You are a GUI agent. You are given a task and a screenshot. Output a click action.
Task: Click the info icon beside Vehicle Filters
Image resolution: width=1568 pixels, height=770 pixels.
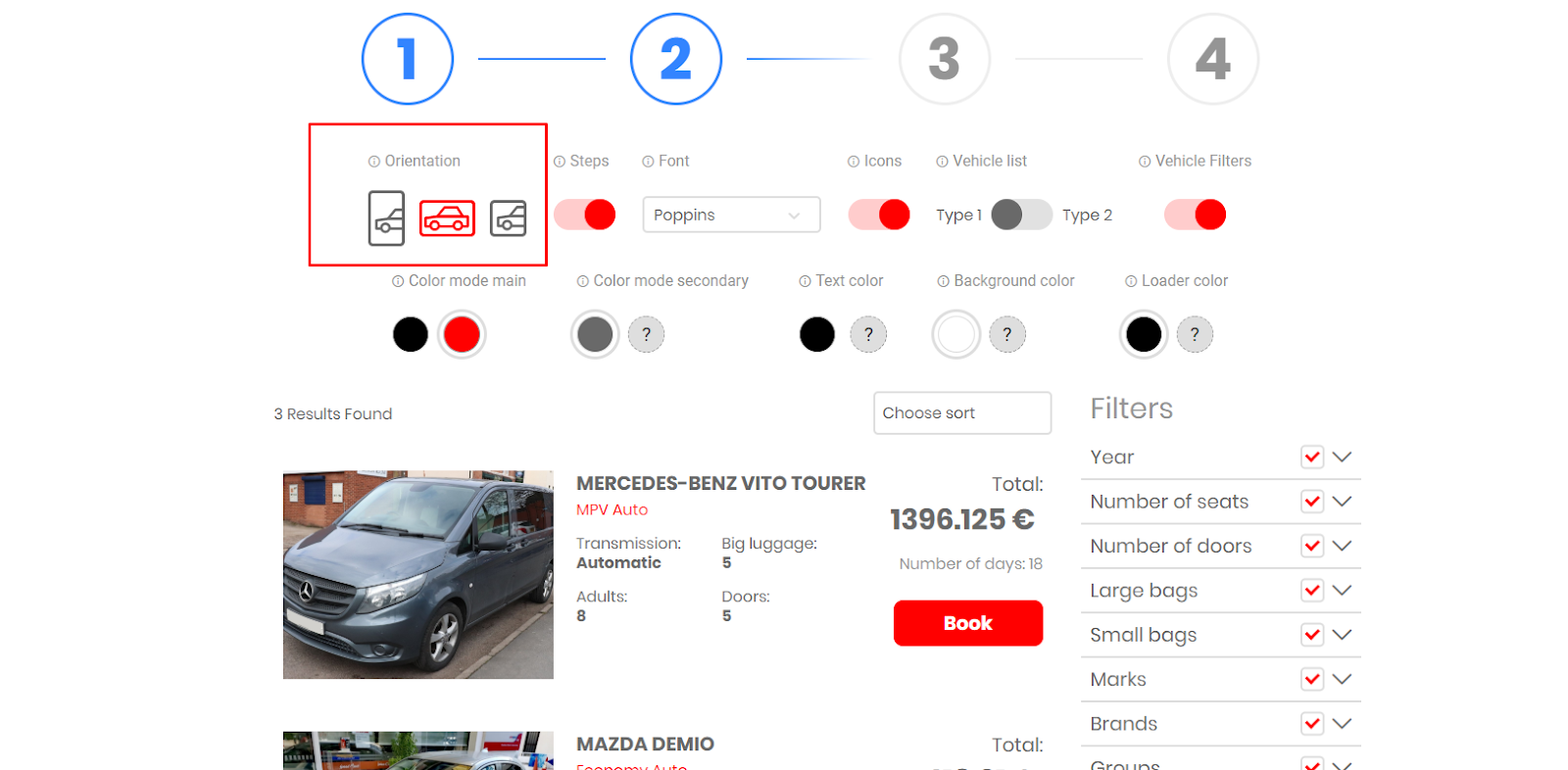[1145, 162]
